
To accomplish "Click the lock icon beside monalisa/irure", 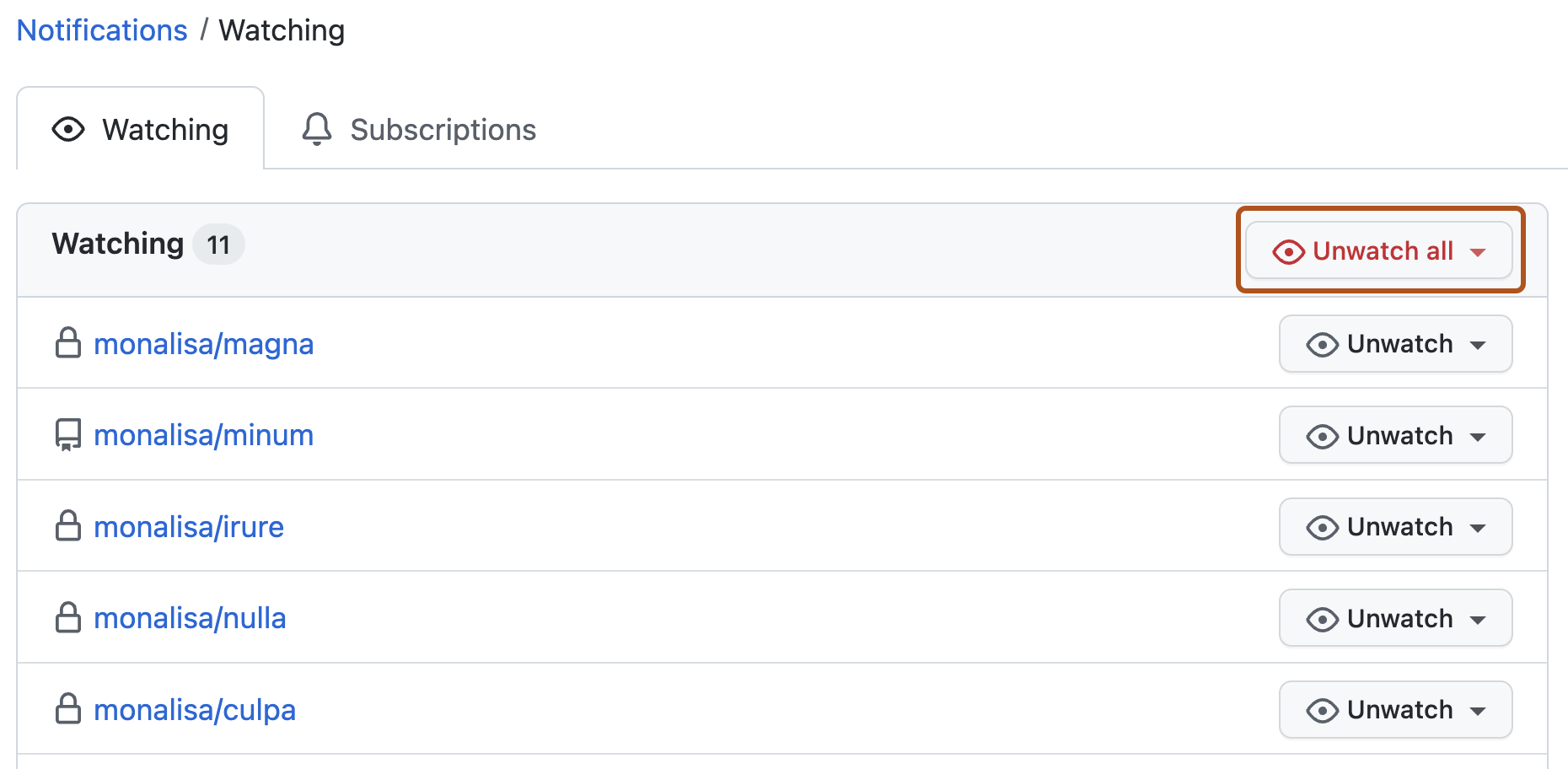I will pos(68,526).
